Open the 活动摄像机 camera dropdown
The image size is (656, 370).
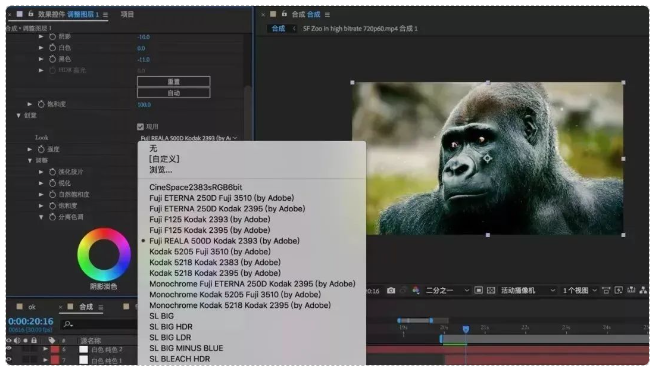click(x=528, y=290)
